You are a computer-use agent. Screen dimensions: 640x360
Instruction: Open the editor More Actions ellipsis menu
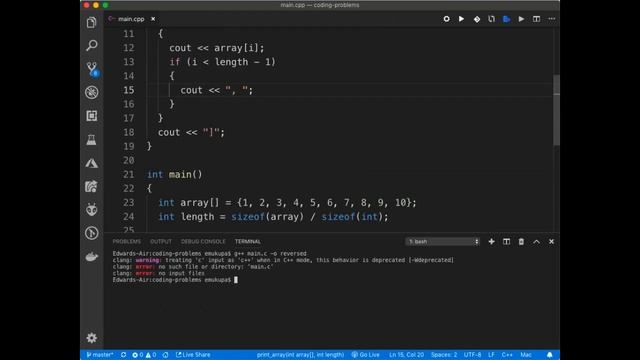(551, 19)
